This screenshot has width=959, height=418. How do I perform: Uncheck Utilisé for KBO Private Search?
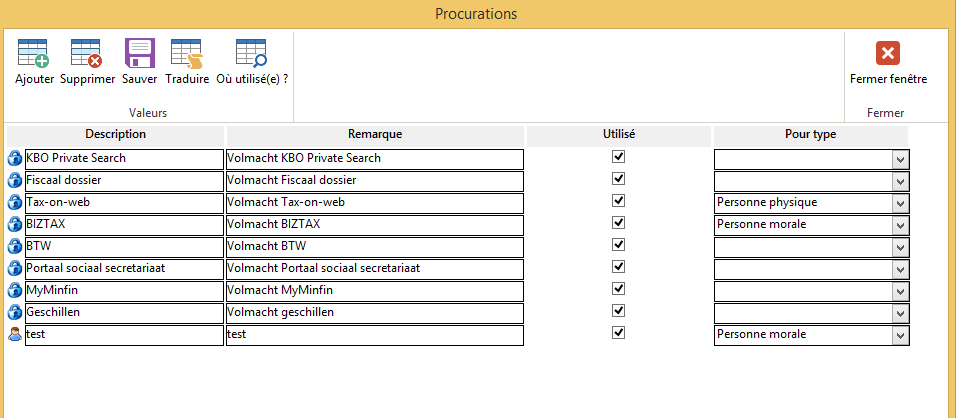[x=619, y=158]
